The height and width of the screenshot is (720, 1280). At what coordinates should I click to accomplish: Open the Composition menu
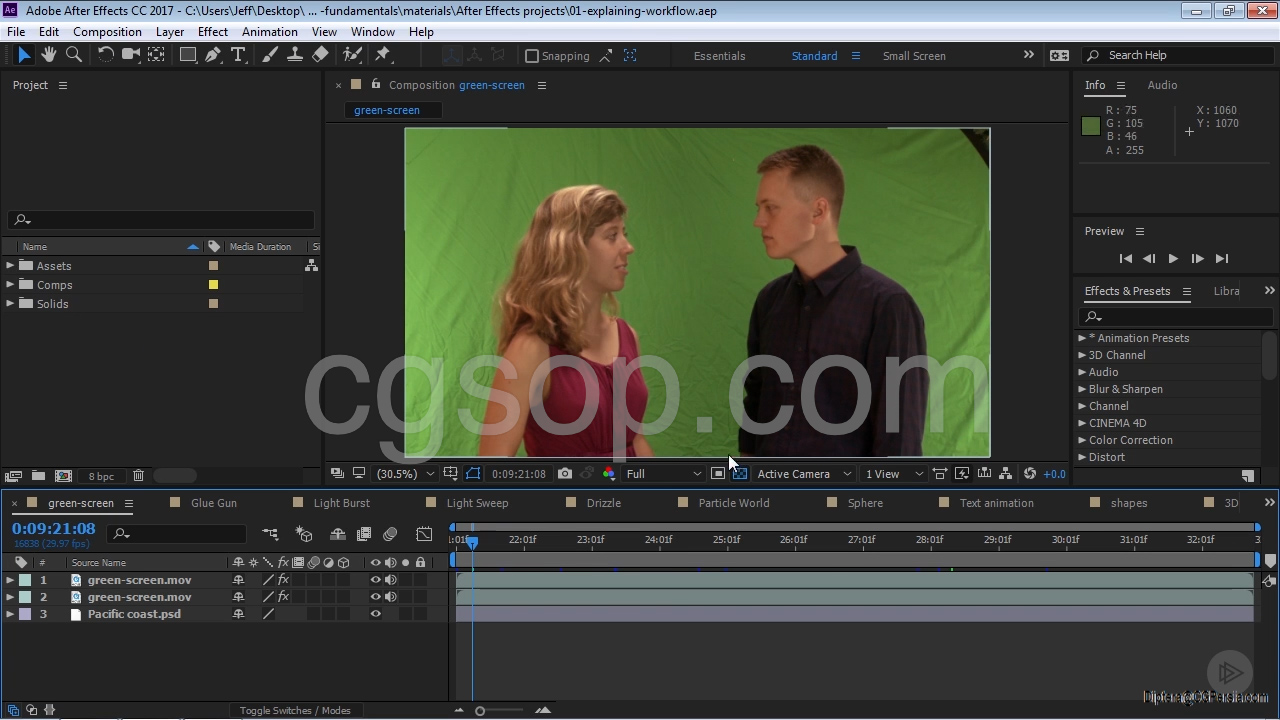107,32
